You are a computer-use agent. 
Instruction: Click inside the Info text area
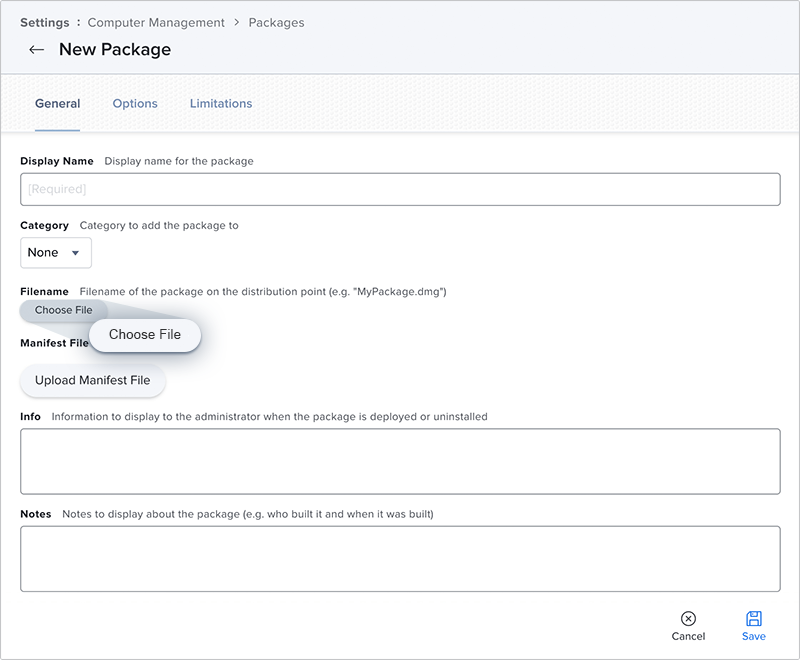[x=400, y=461]
